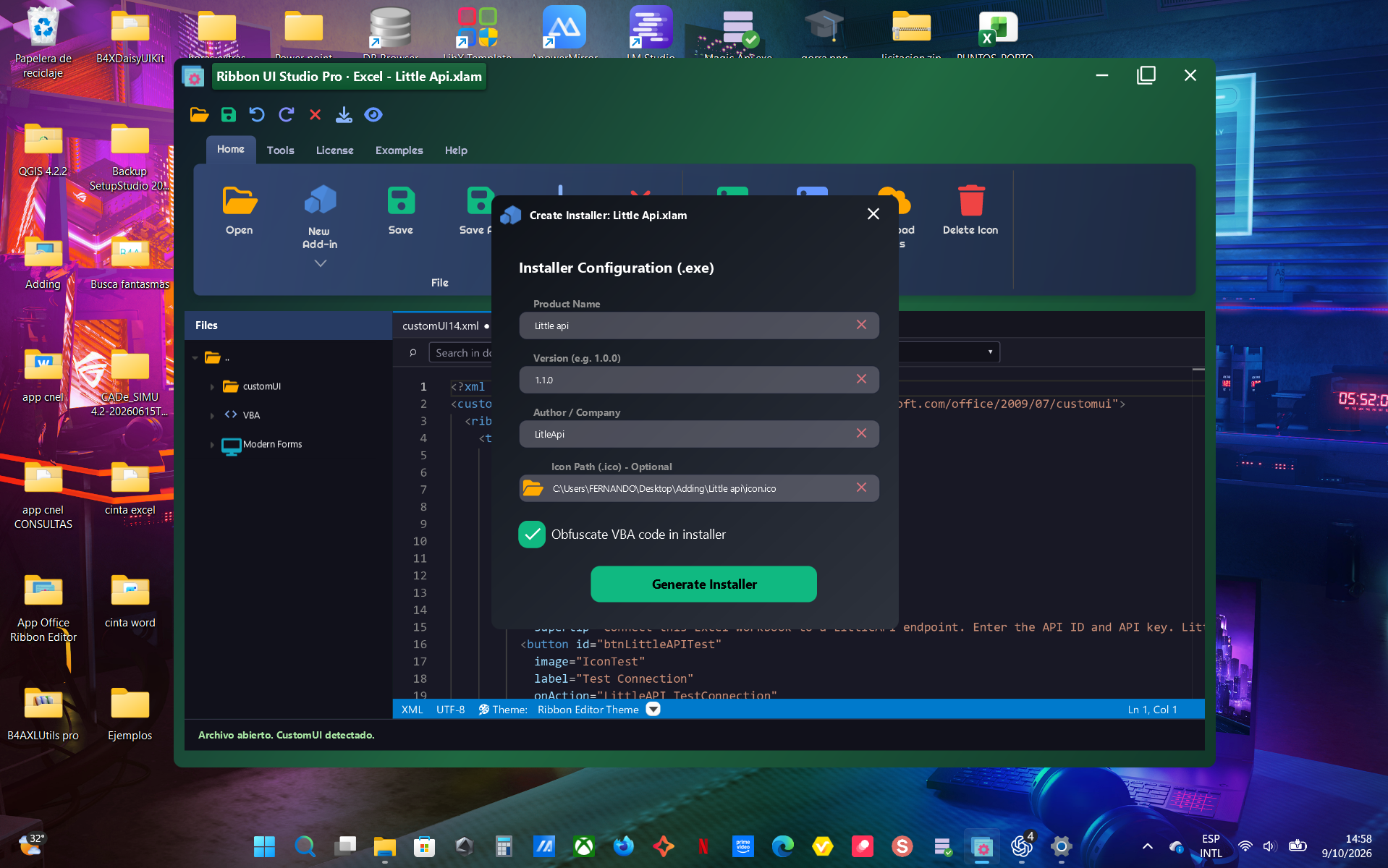The width and height of the screenshot is (1388, 868).
Task: Open the dropdown right of the dialog
Action: click(990, 352)
